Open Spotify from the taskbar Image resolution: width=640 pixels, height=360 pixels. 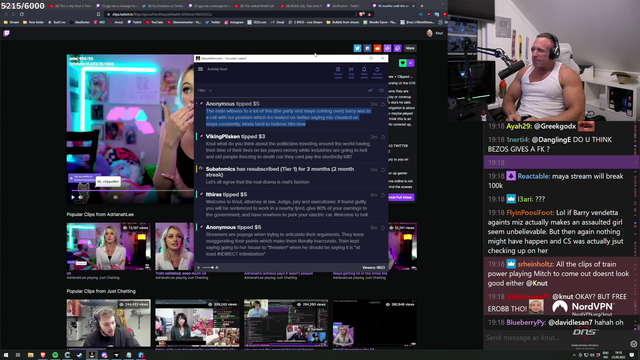[x=55, y=355]
